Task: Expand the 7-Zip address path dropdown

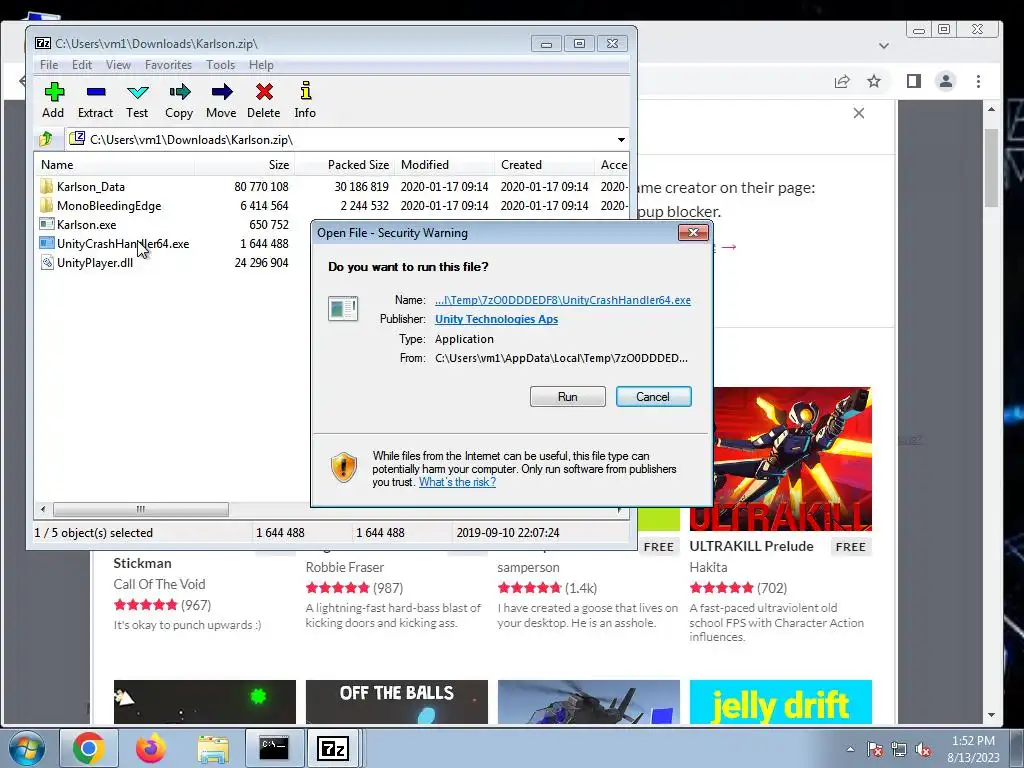Action: (x=621, y=140)
